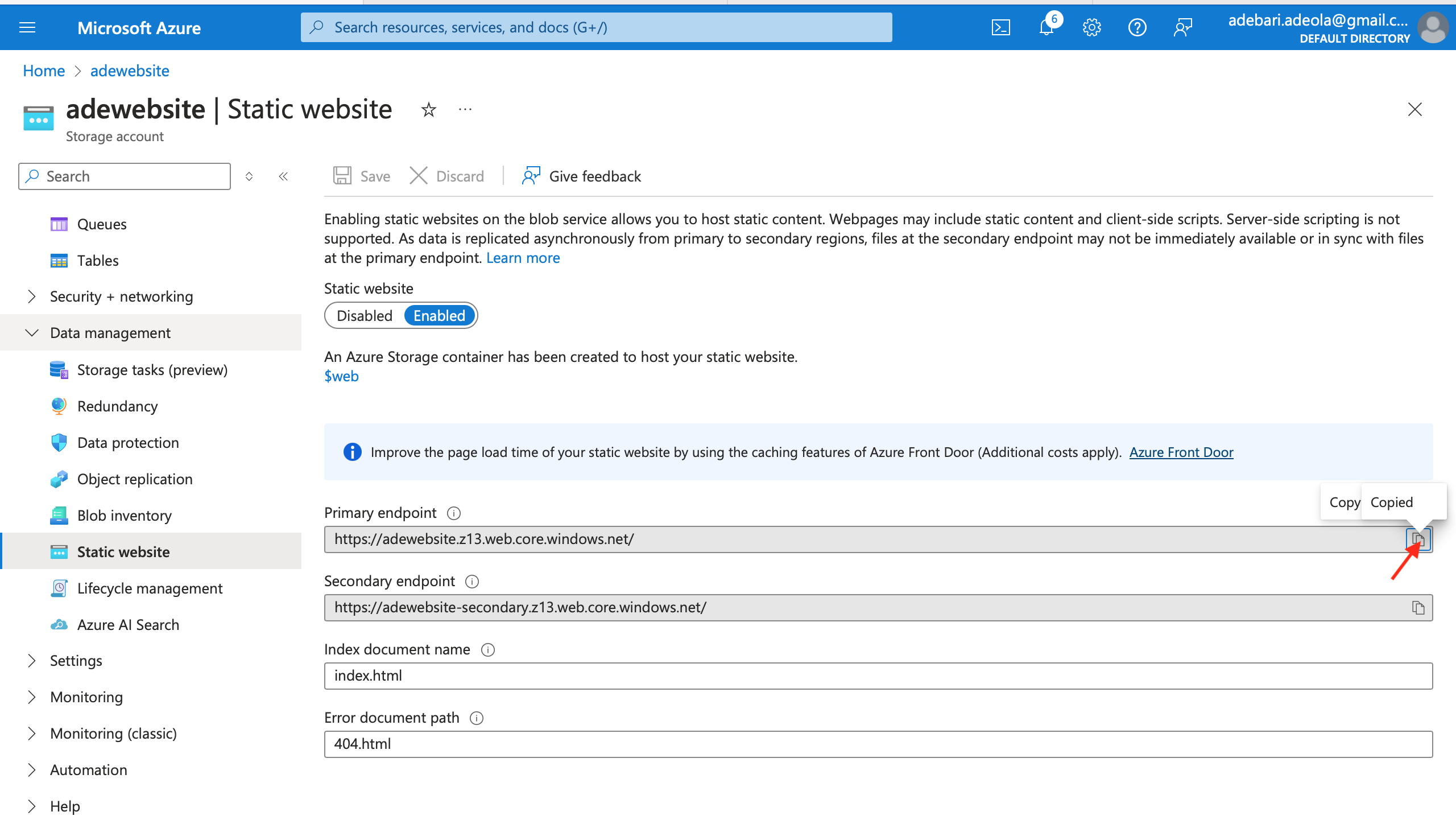Collapse the Data management section
This screenshot has width=1456, height=824.
[110, 333]
